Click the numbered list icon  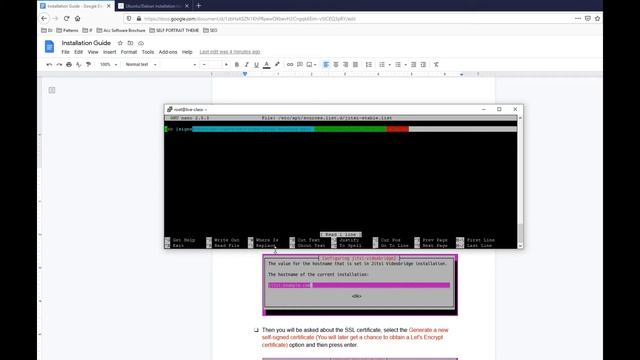pyautogui.click(x=382, y=64)
